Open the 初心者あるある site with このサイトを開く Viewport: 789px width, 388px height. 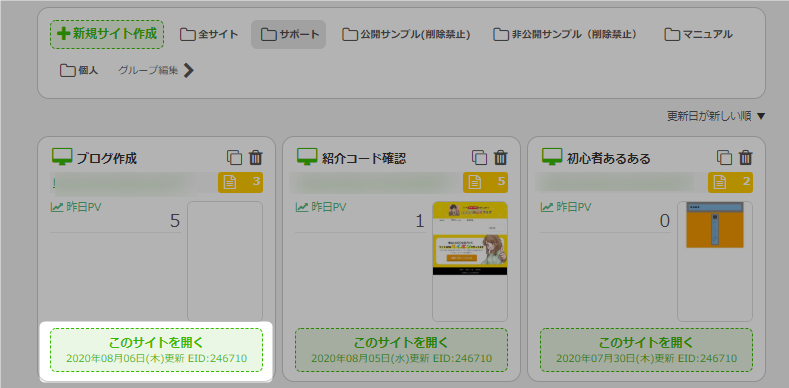coord(647,350)
